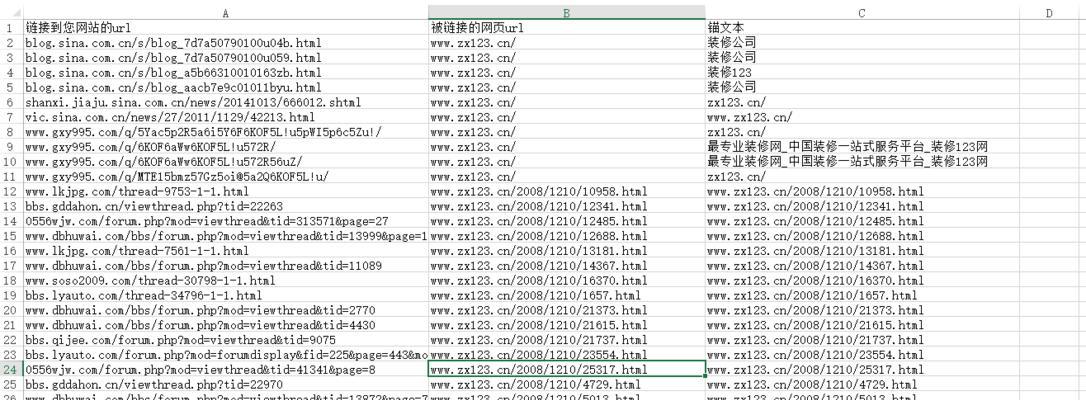Select the column D header

tap(1049, 13)
